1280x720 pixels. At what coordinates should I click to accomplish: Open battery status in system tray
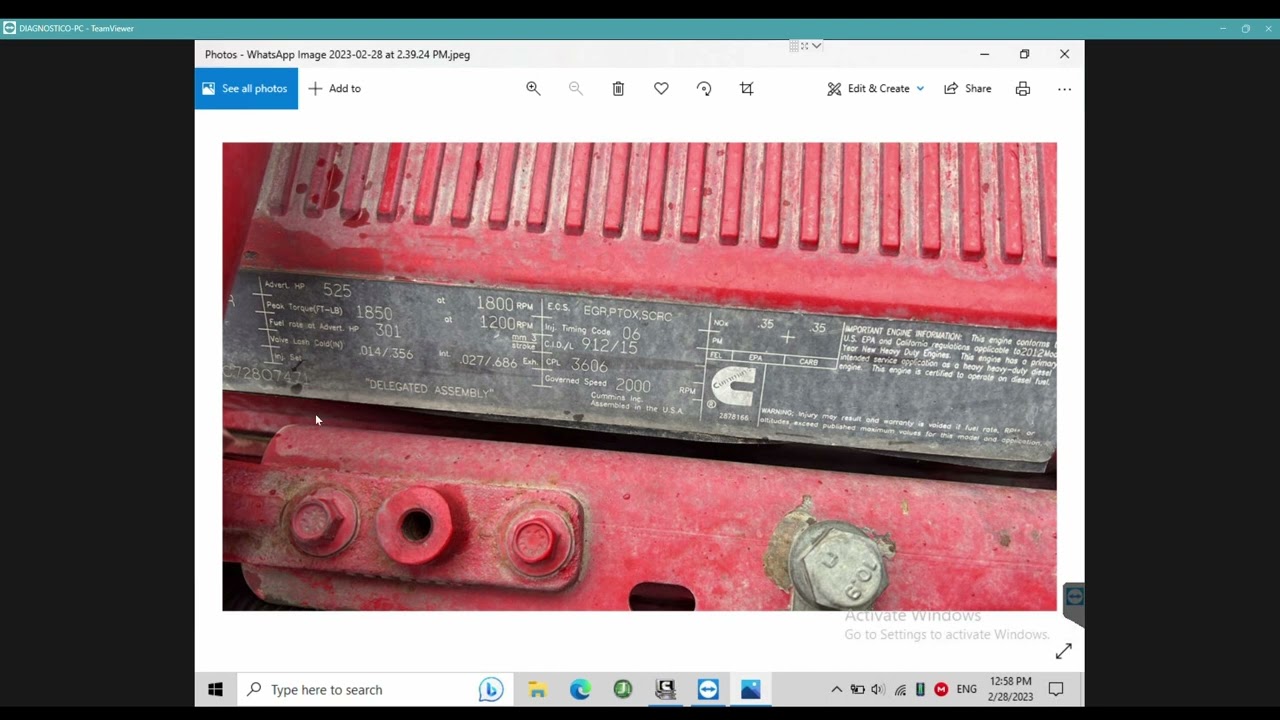(x=857, y=689)
